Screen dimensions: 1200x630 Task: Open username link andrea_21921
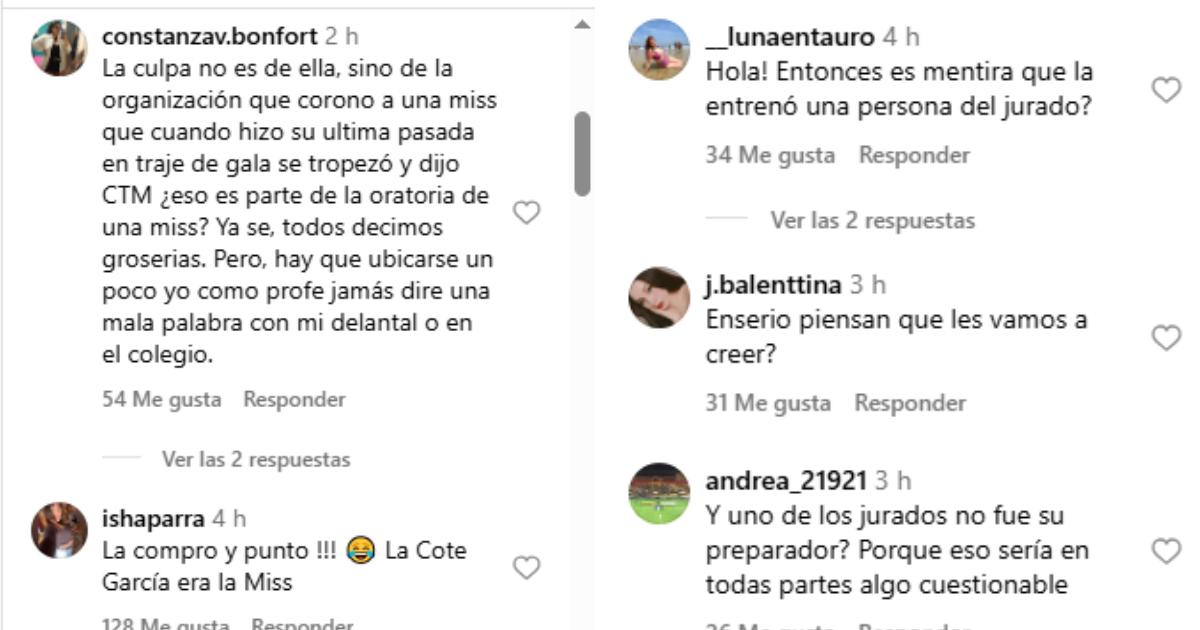coord(786,481)
